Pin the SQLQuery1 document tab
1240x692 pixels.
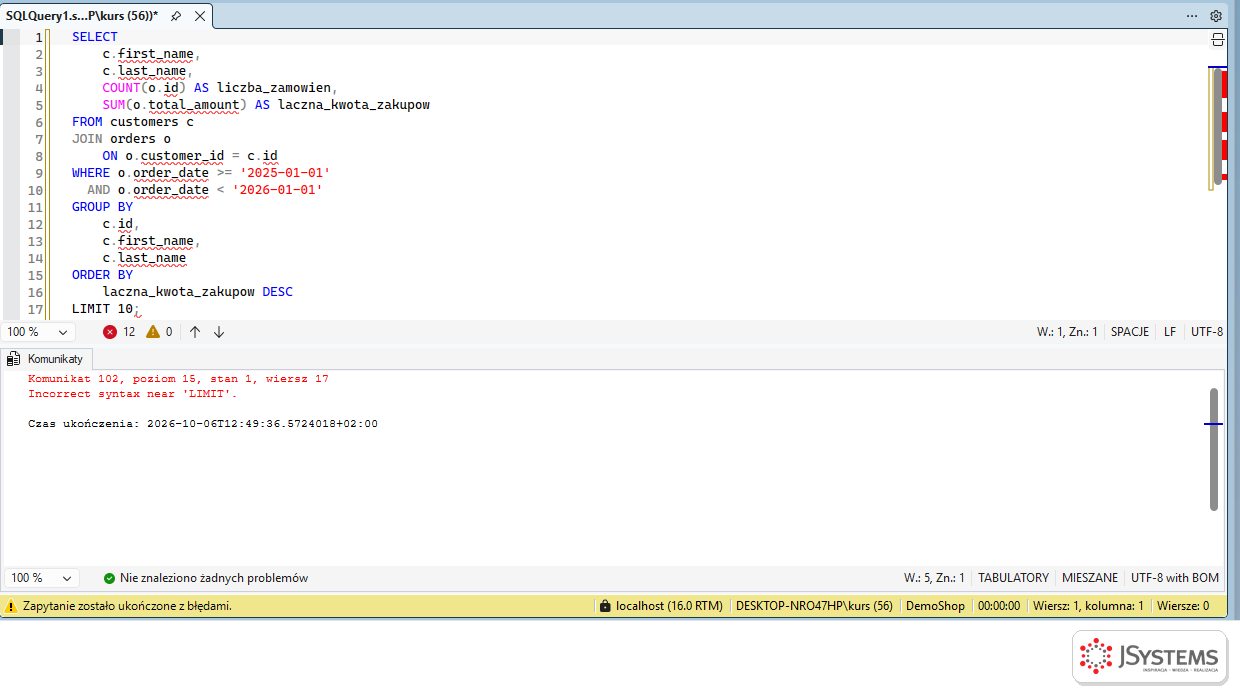[176, 16]
